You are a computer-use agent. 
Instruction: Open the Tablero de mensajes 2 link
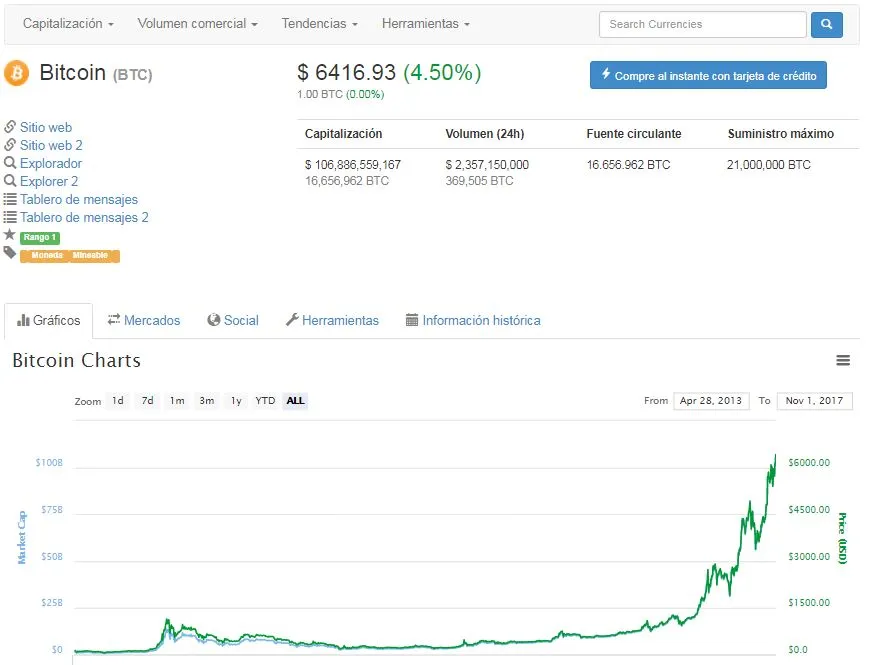(84, 217)
